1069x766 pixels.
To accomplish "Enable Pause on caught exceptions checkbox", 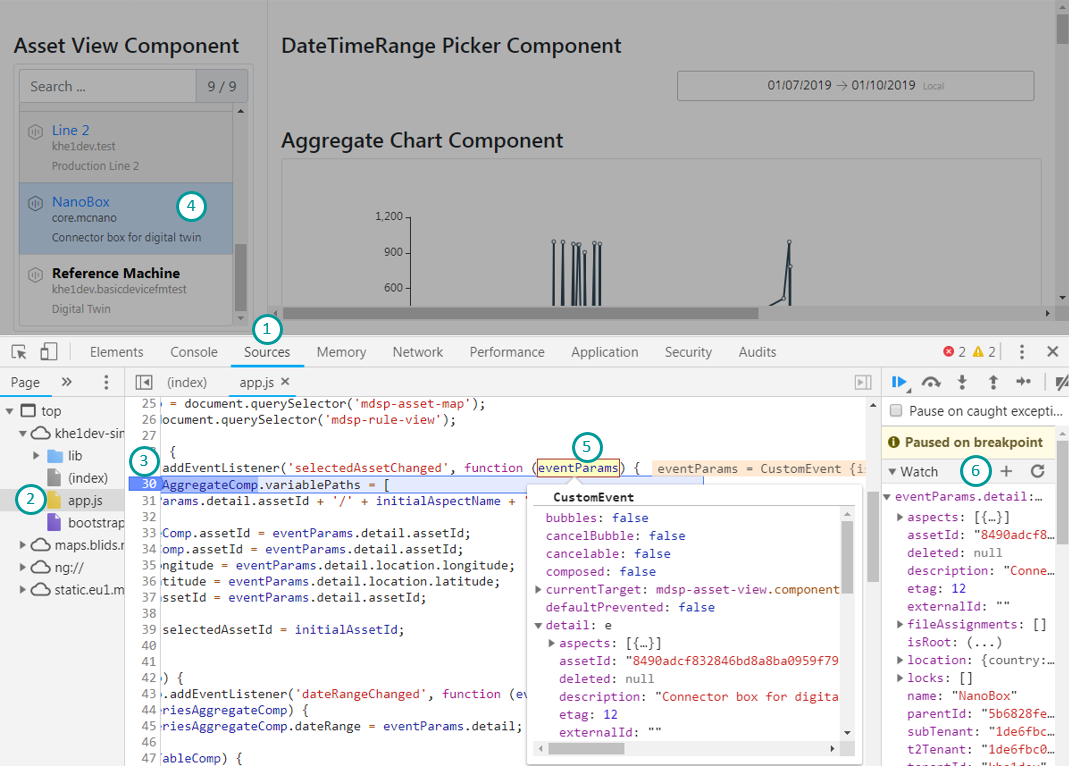I will (896, 410).
